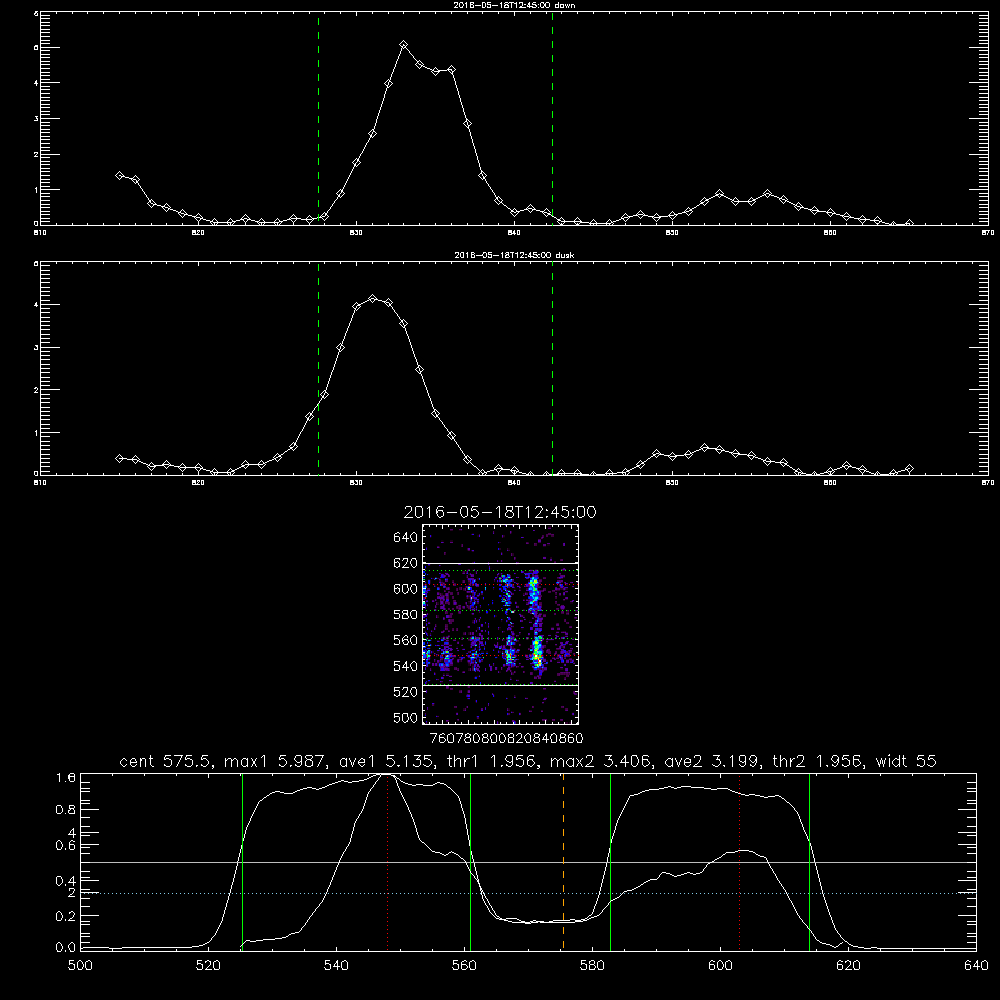Viewport: 1000px width, 1000px height.
Task: Click the dusk plot title text
Action: tap(514, 255)
